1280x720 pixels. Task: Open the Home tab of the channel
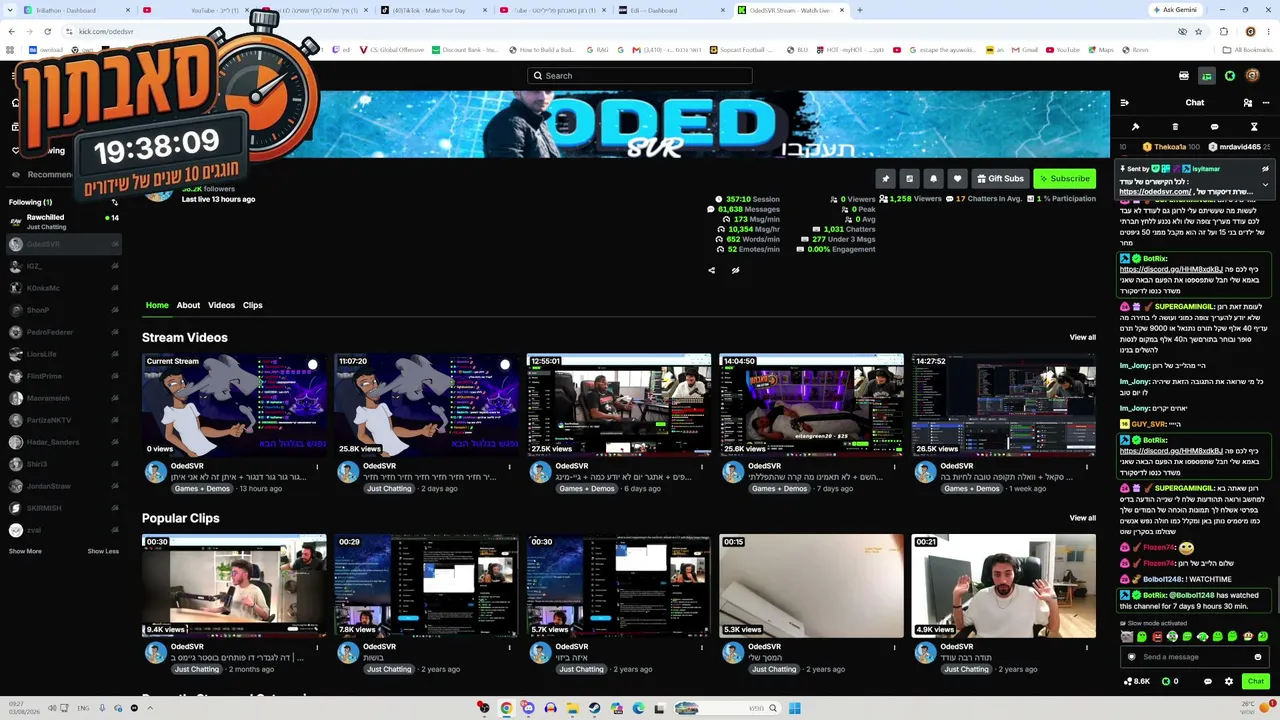157,305
